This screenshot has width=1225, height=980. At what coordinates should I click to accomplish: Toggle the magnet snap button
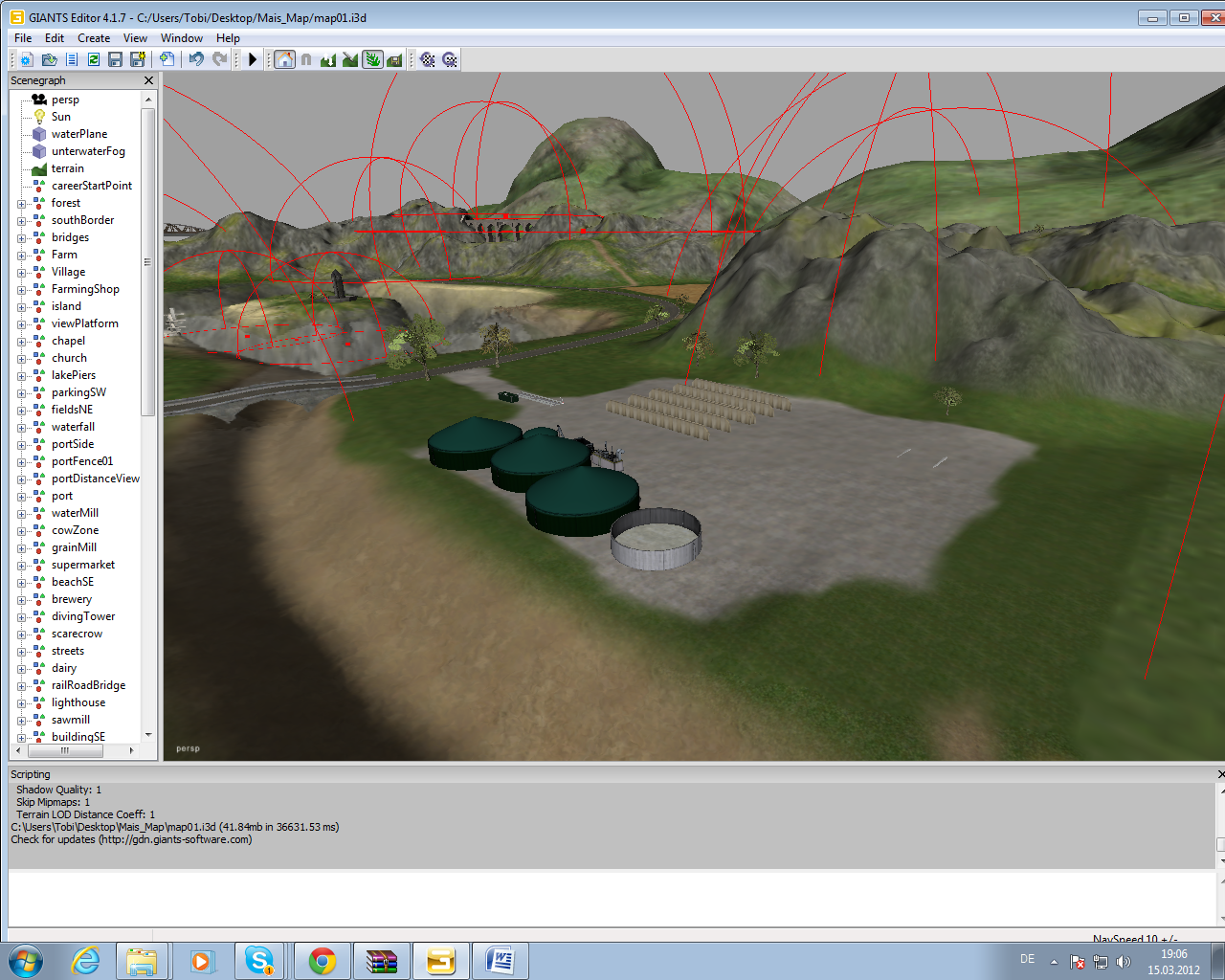(306, 59)
